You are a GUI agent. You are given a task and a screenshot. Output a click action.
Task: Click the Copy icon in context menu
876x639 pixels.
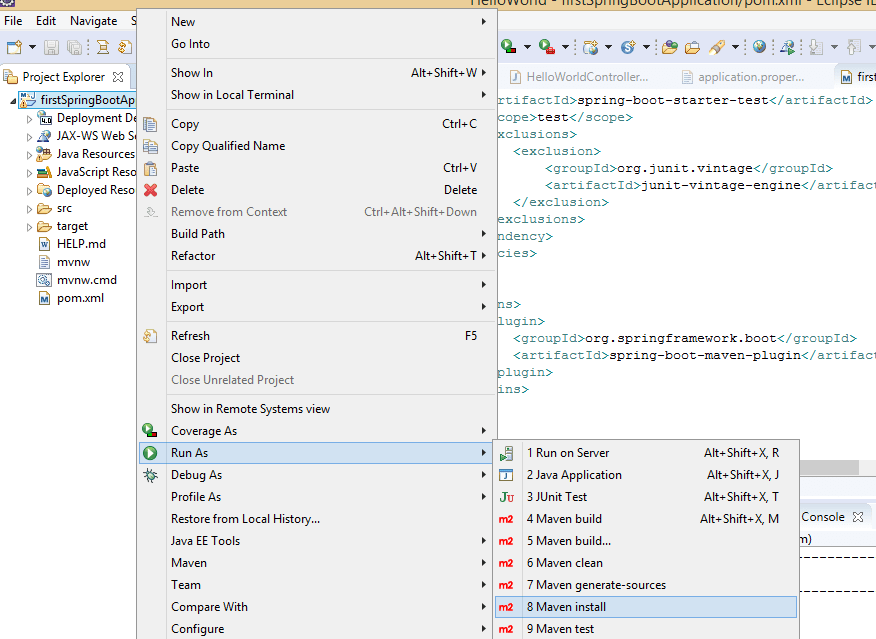[150, 124]
